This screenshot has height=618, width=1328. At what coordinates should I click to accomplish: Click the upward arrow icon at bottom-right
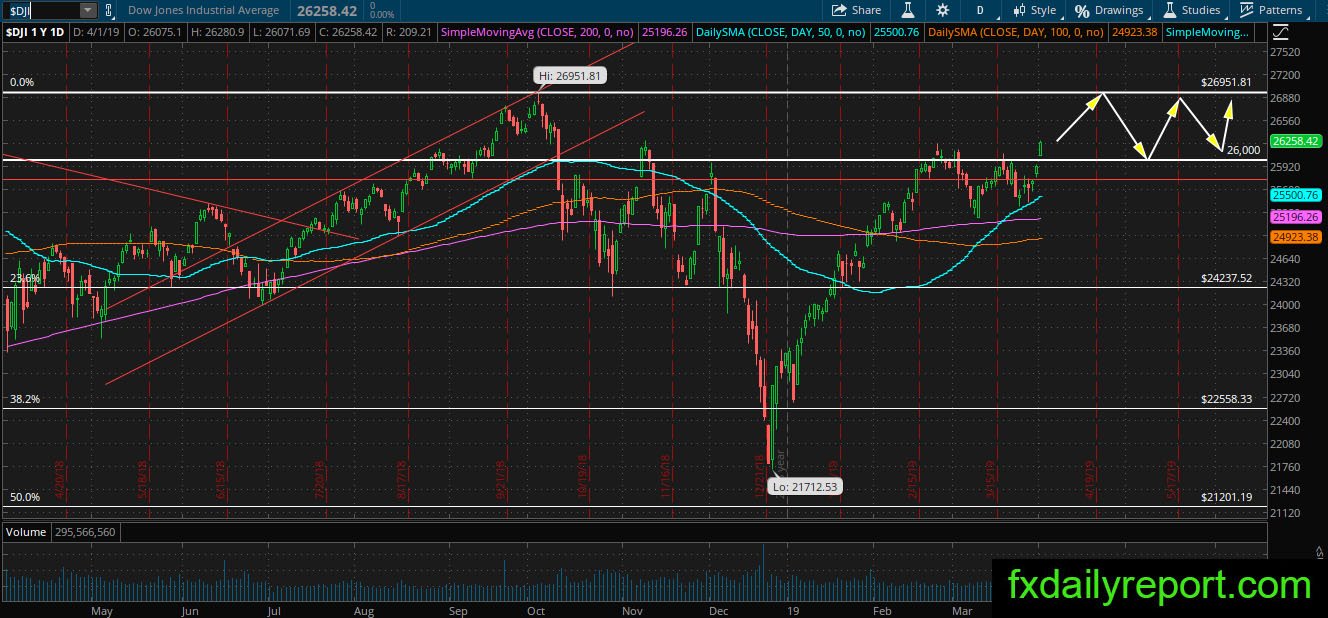click(1318, 553)
